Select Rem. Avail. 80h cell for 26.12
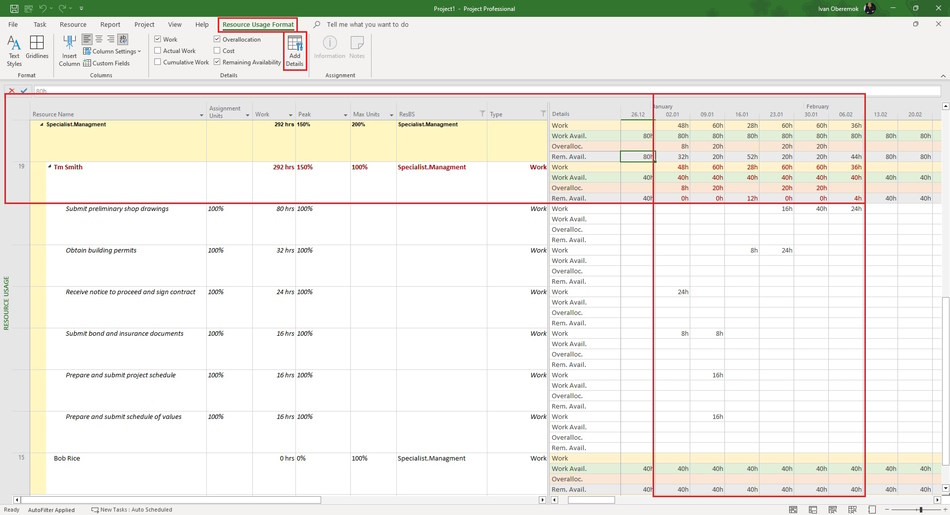This screenshot has height=515, width=950. pyautogui.click(x=637, y=156)
